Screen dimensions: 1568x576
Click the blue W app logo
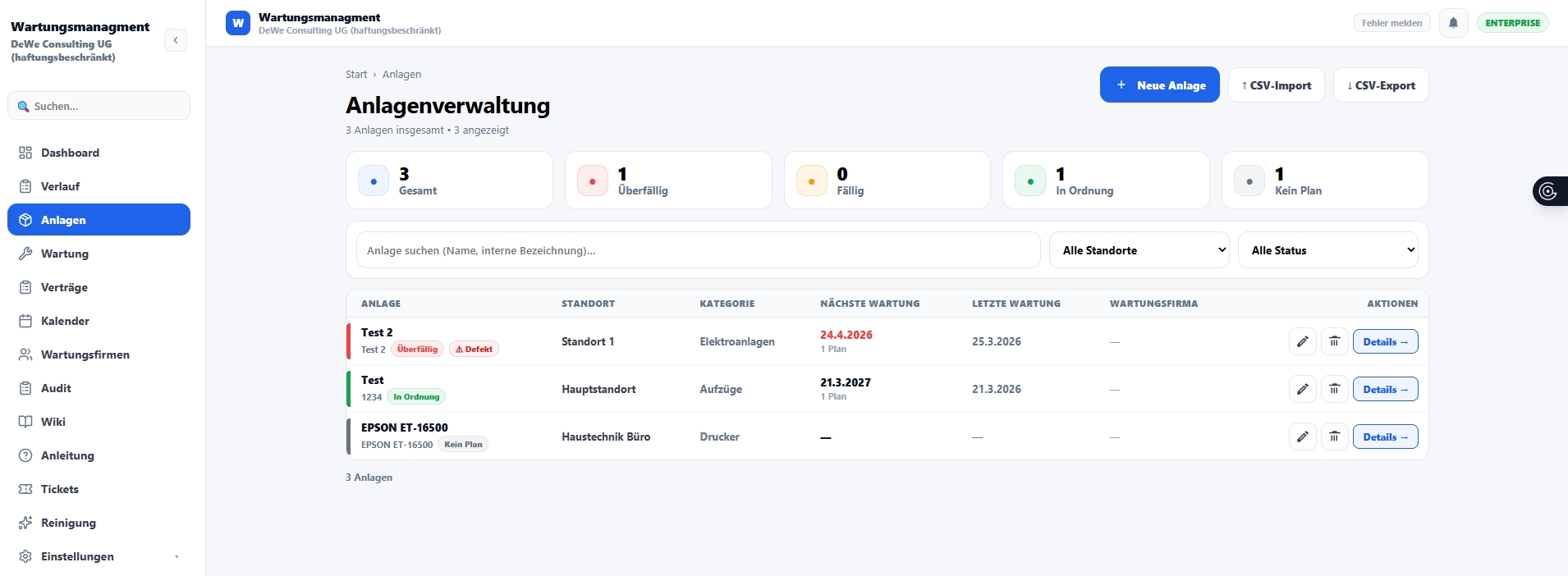point(238,23)
